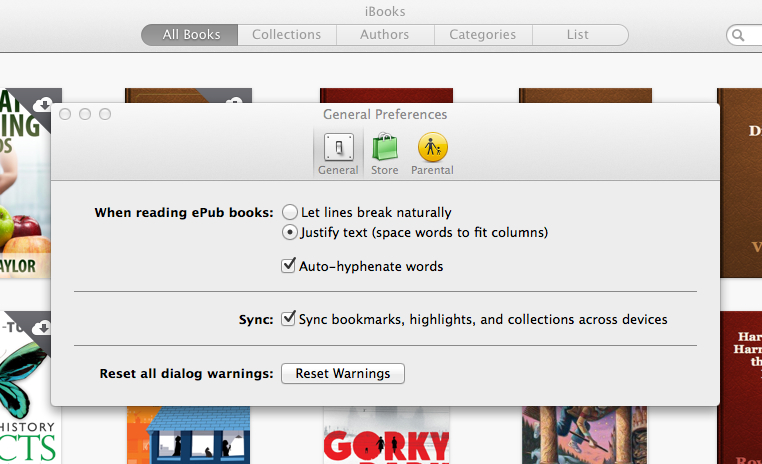Switch to List view
This screenshot has height=464, width=762.
coord(580,35)
